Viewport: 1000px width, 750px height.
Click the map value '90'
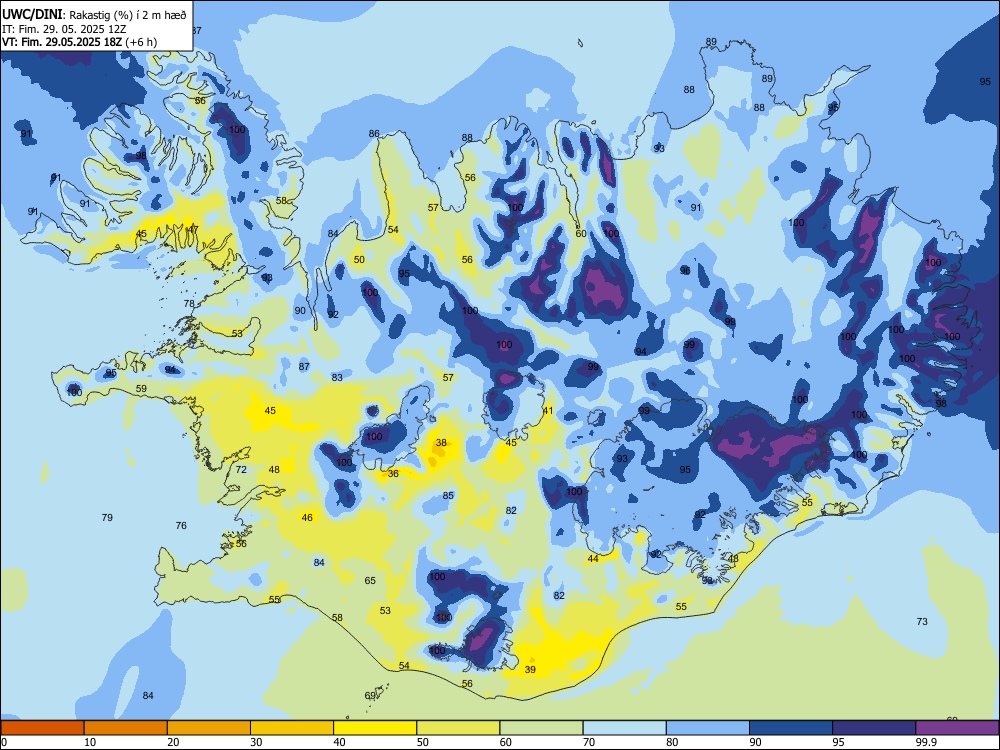[x=300, y=311]
